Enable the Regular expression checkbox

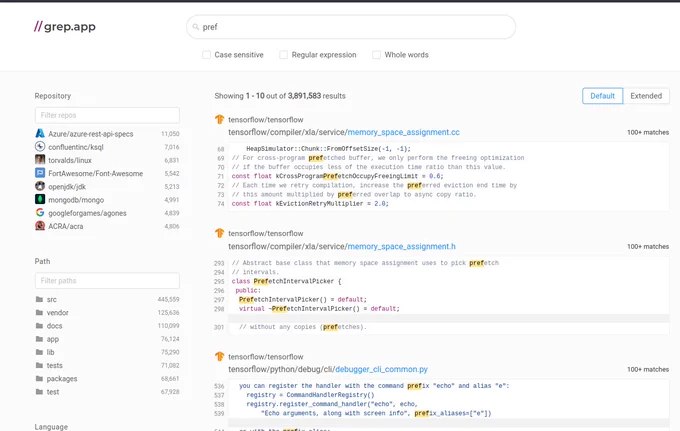tap(284, 55)
